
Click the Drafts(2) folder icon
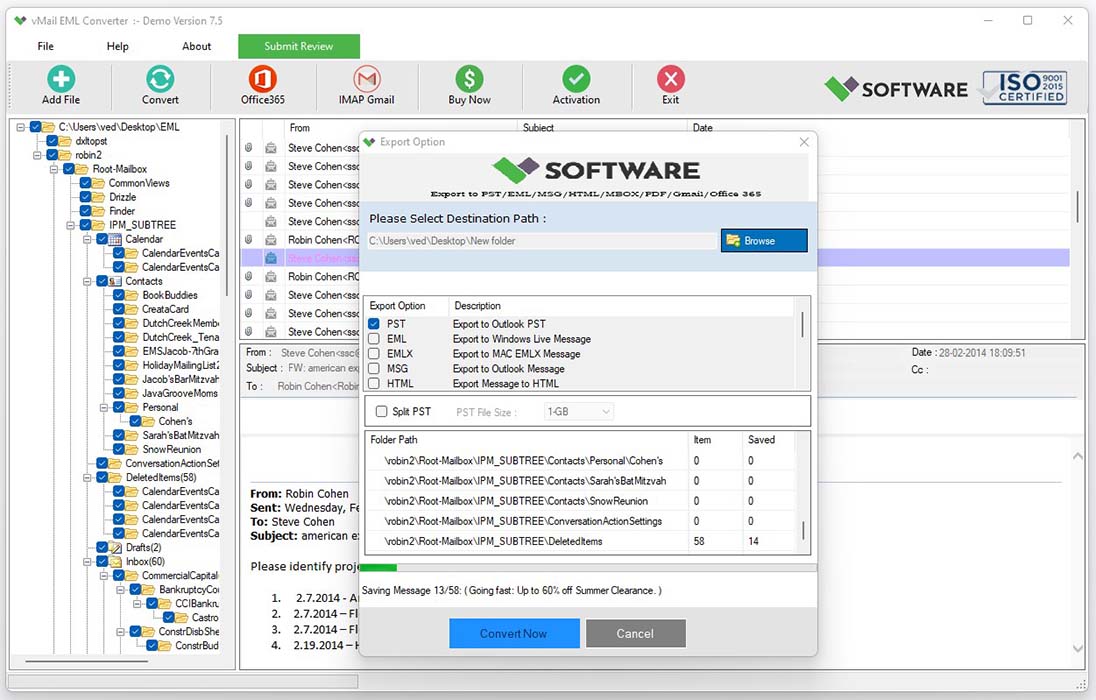[x=115, y=548]
